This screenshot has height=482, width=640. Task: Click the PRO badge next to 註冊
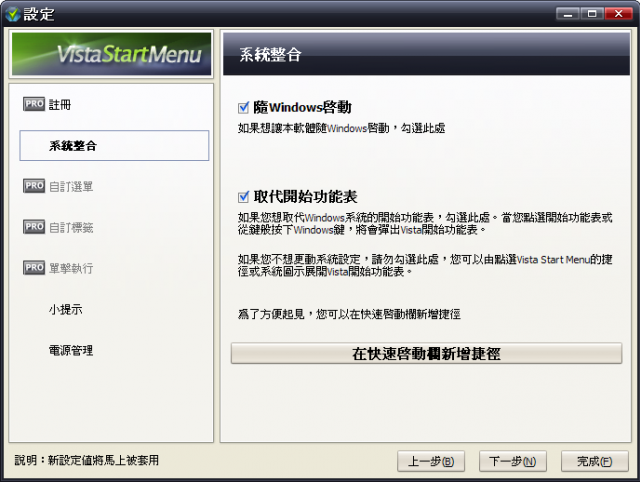pyautogui.click(x=34, y=104)
